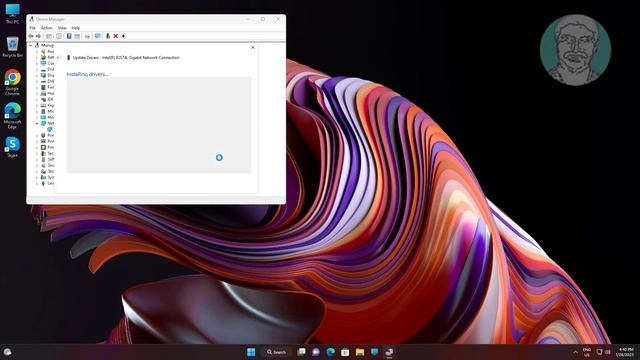Select the IDE controllers category icon
640x360 pixels.
tap(43, 99)
